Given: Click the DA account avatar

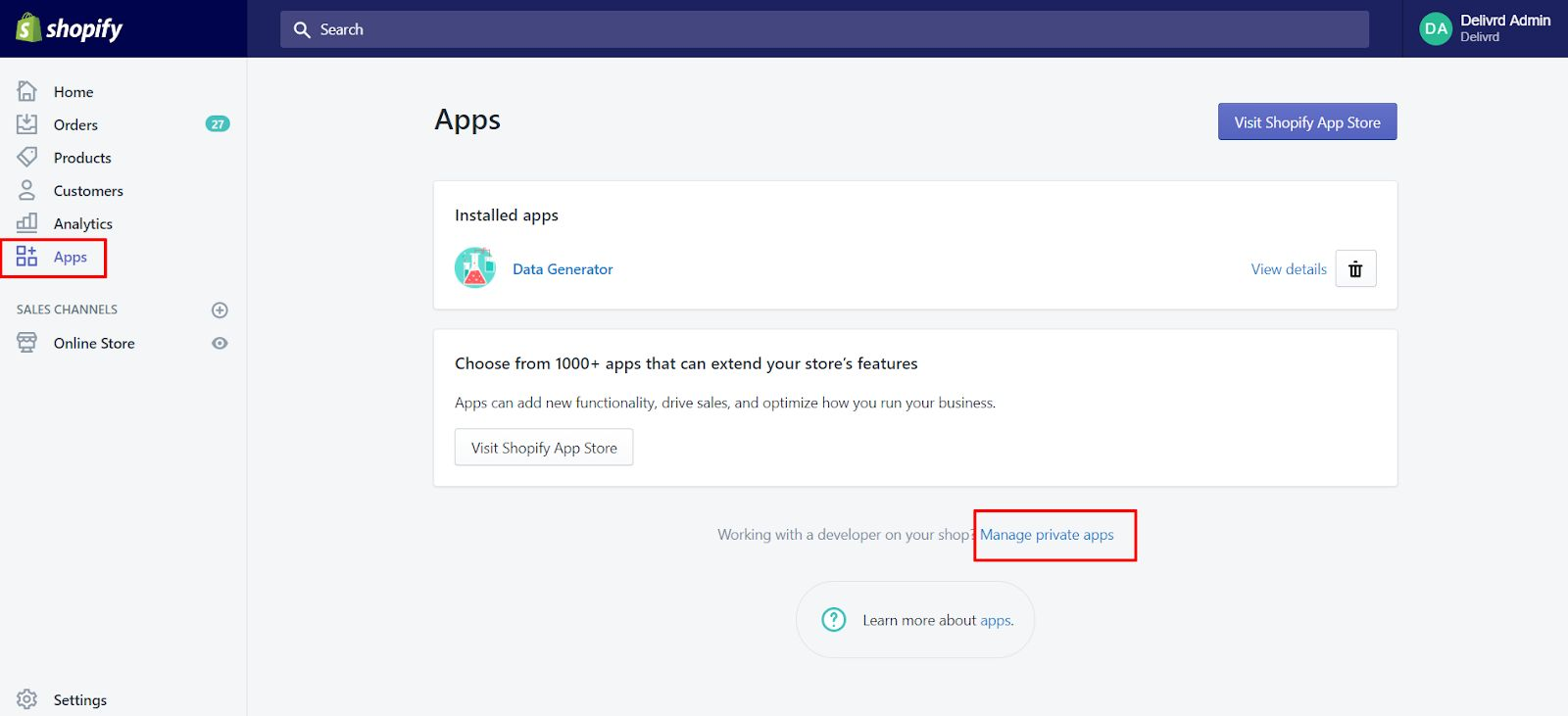Looking at the screenshot, I should pyautogui.click(x=1436, y=28).
